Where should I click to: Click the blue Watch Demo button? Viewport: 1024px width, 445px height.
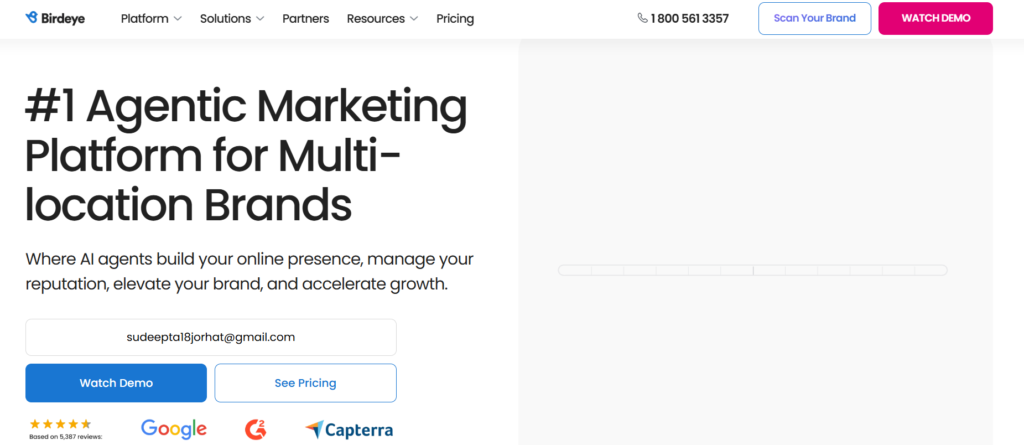click(116, 383)
